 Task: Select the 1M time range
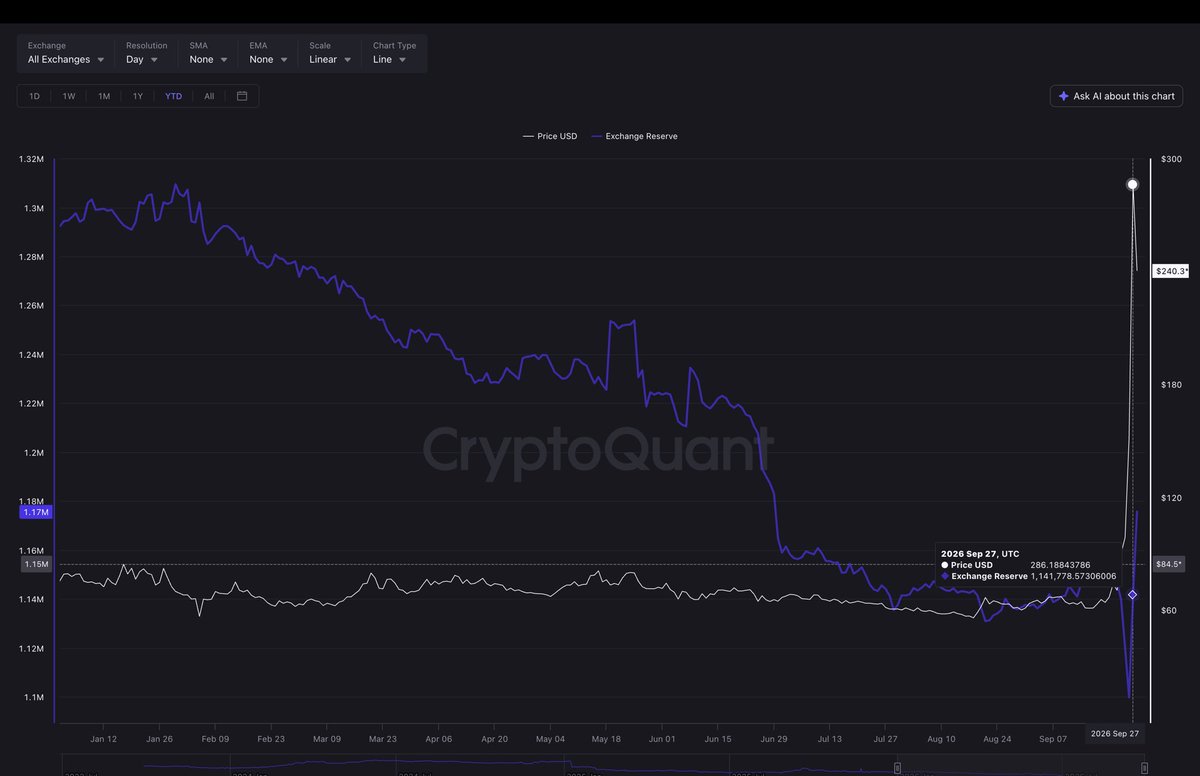pyautogui.click(x=104, y=96)
